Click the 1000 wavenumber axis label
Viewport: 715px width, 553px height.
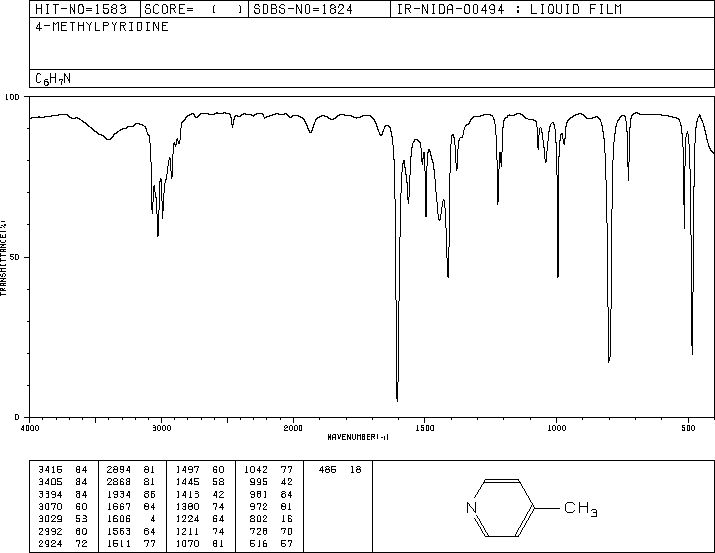pos(556,428)
